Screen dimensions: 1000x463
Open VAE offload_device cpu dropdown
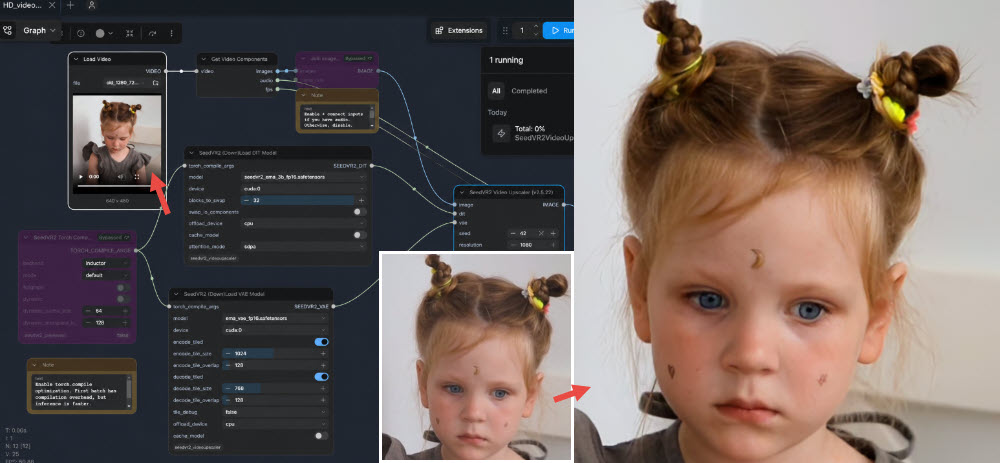(x=275, y=424)
